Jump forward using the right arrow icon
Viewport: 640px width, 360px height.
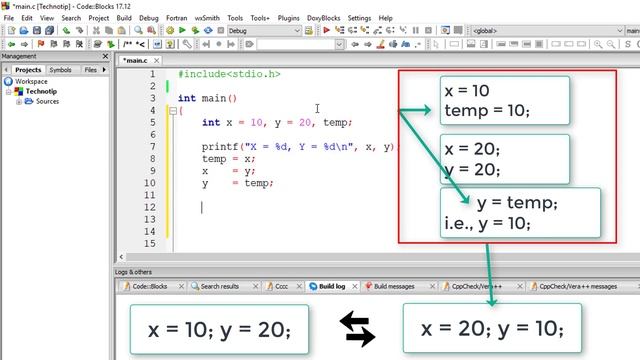(24, 44)
